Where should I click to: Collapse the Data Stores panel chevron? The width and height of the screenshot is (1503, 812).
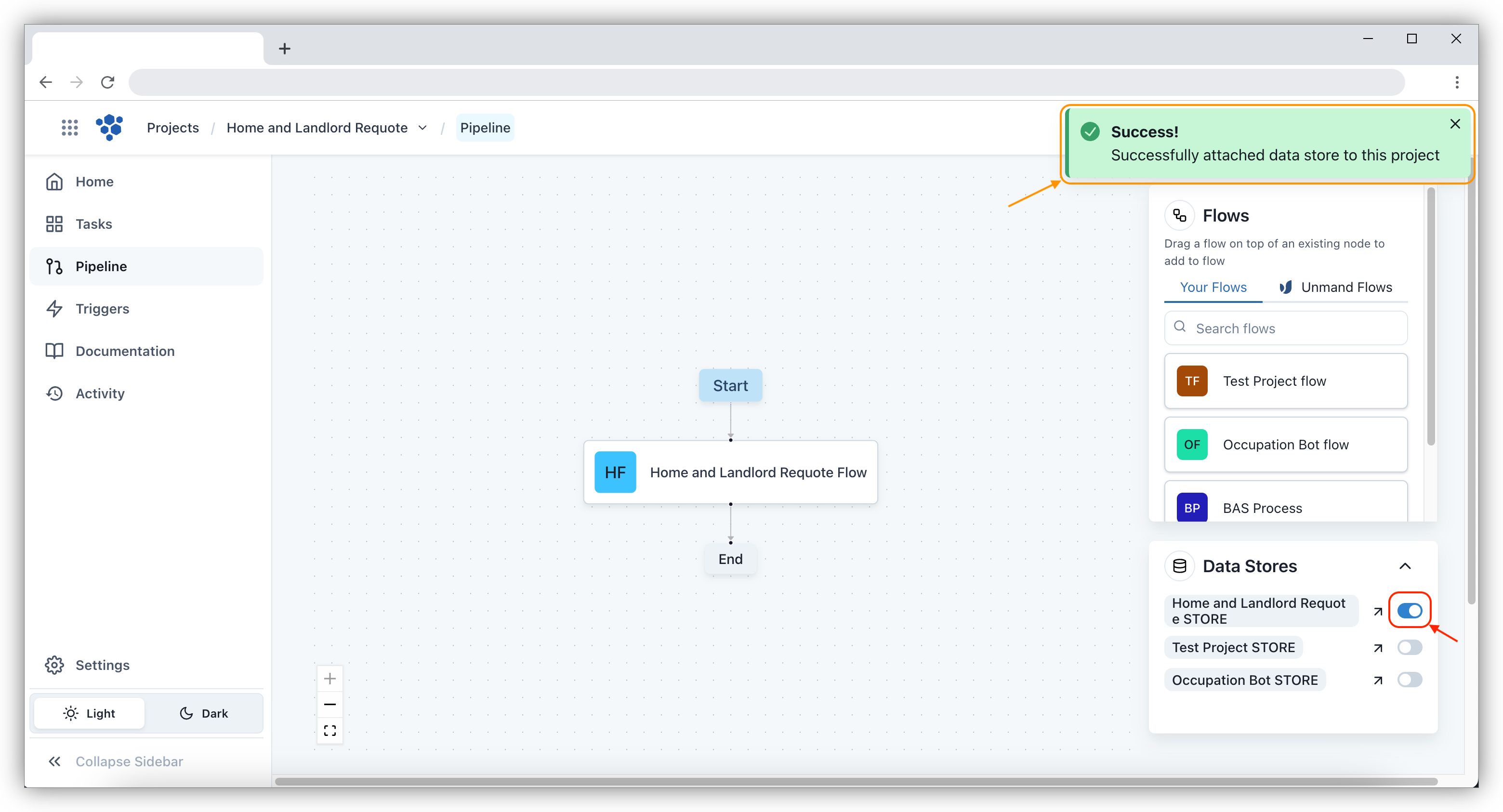point(1405,566)
